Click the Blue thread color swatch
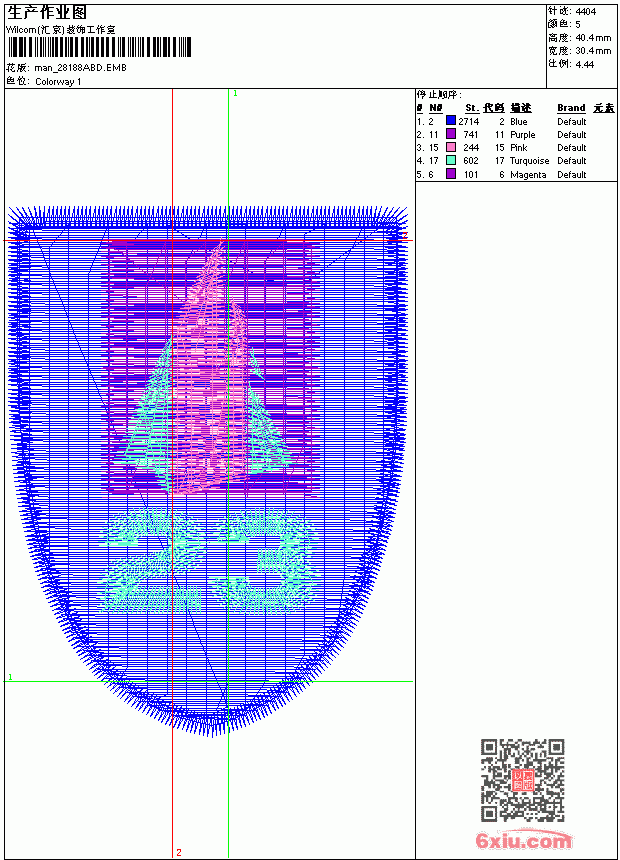620x860 pixels. click(x=451, y=121)
